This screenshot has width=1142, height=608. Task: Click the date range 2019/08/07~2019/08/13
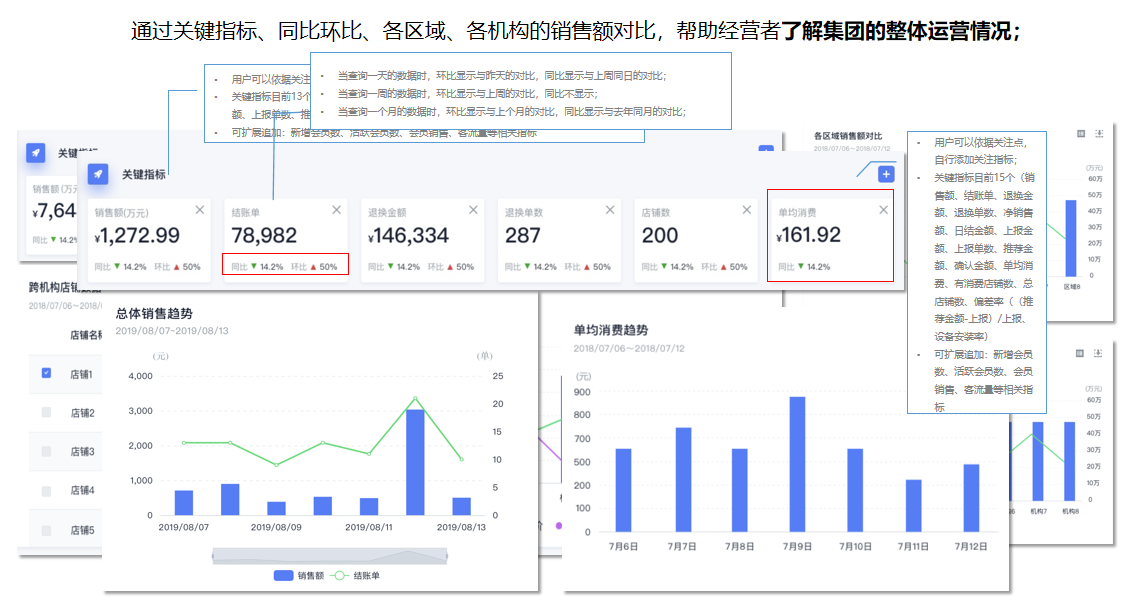(x=172, y=331)
